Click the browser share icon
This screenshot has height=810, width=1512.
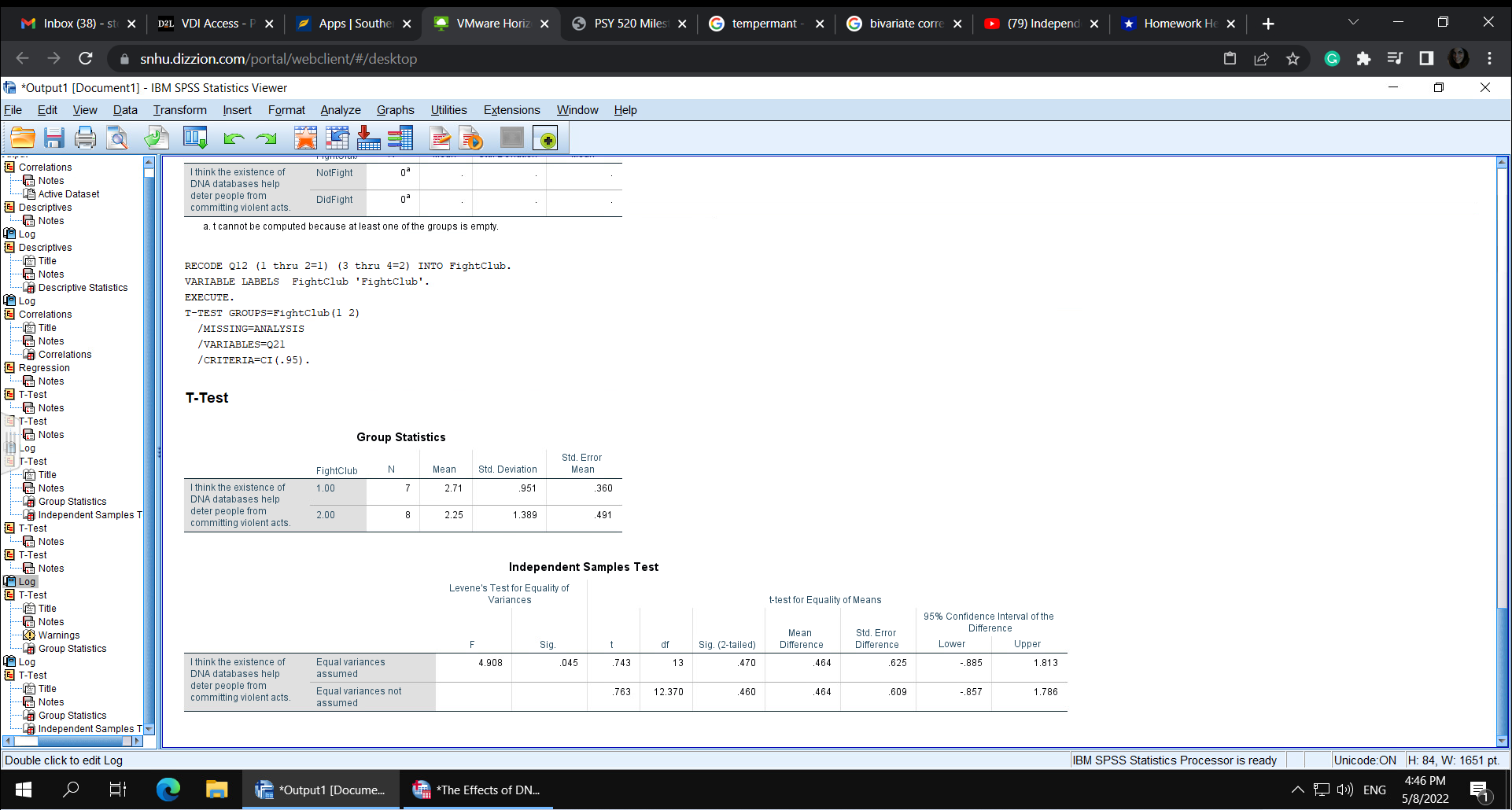click(x=1261, y=58)
